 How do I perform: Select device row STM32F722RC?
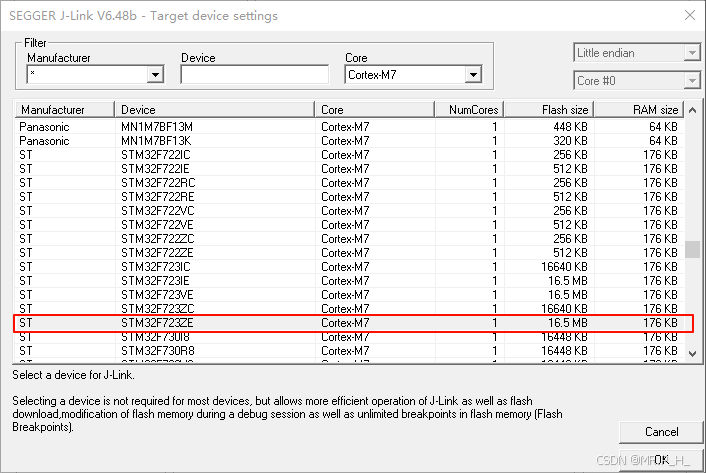349,183
